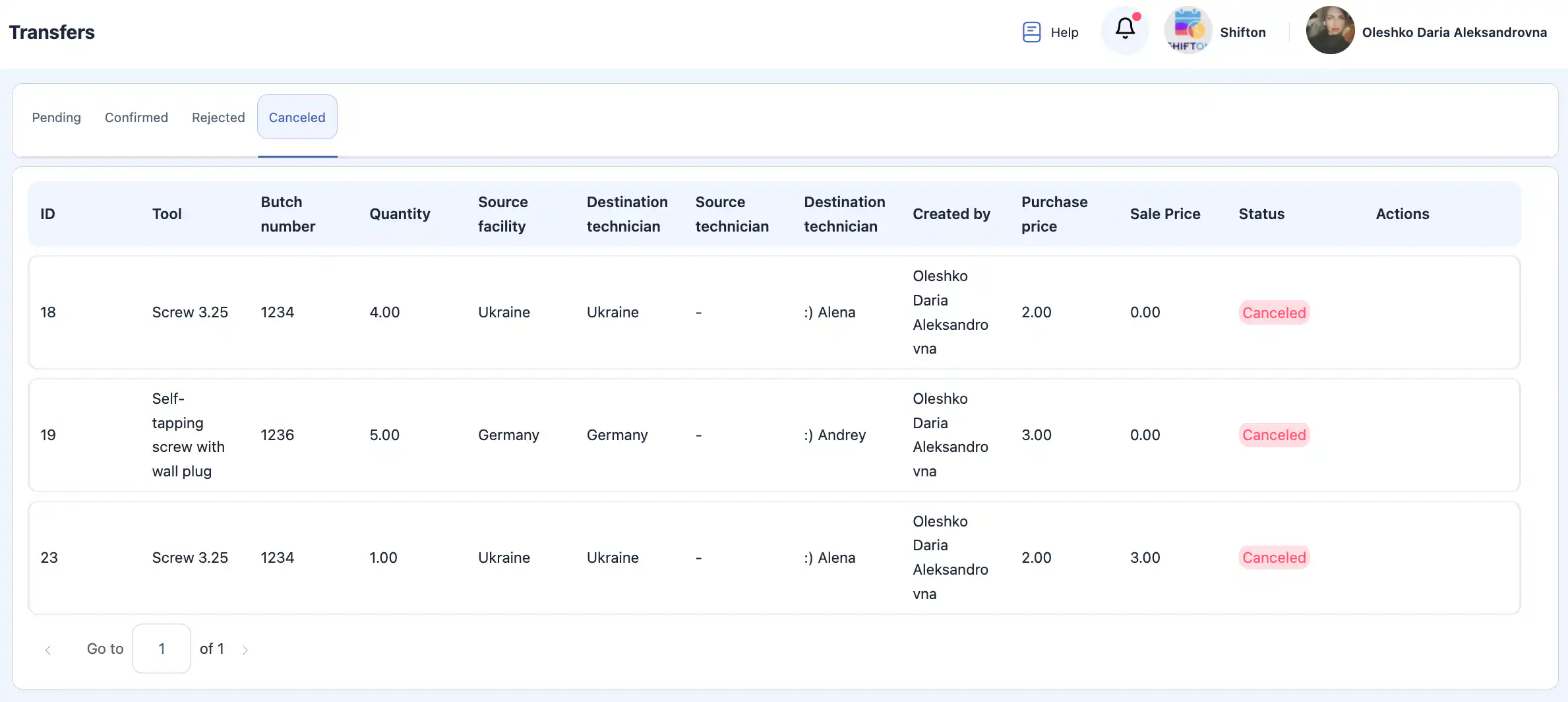Click the Help document icon
Screen dimensions: 1568x702
click(x=1031, y=32)
